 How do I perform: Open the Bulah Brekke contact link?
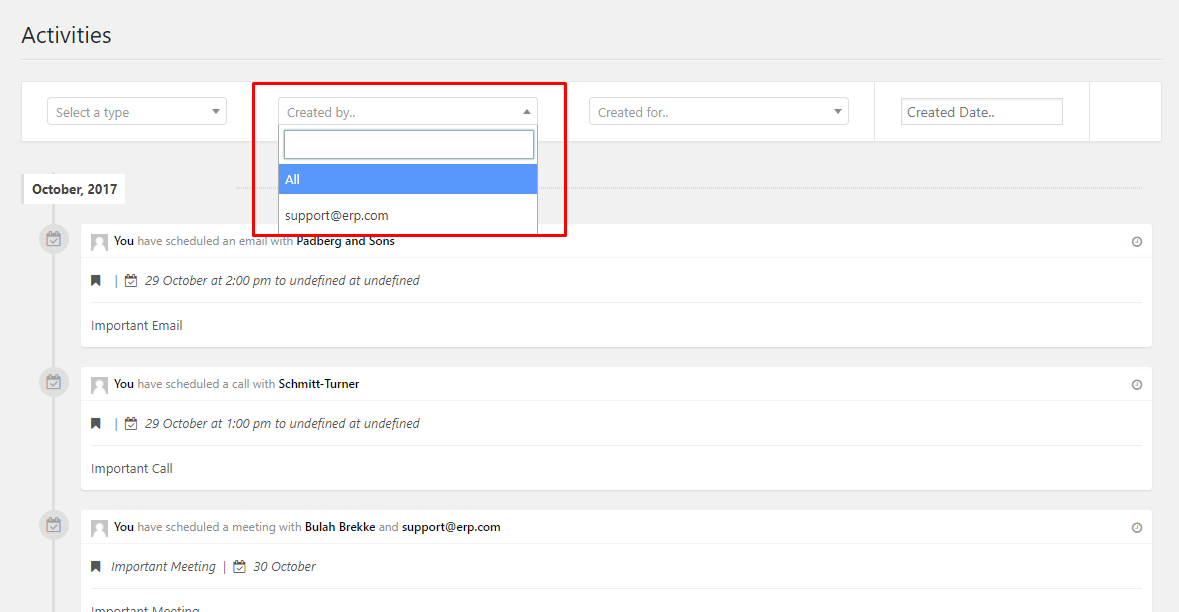coord(340,527)
